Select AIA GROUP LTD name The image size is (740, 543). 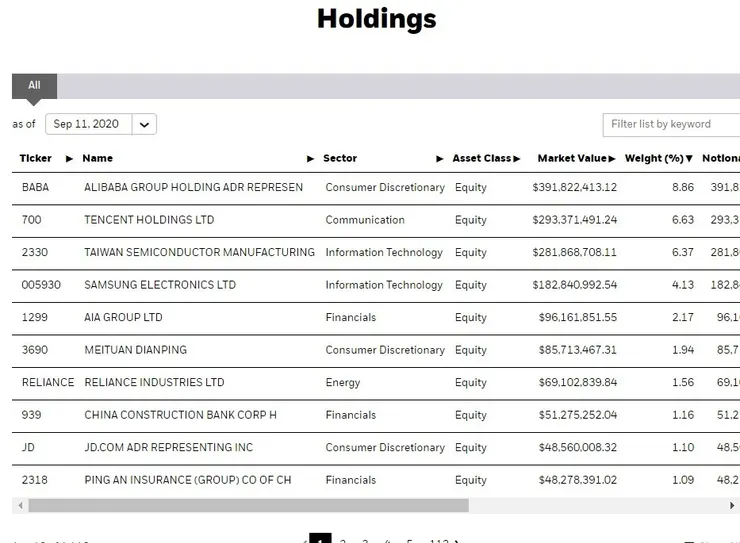(123, 317)
